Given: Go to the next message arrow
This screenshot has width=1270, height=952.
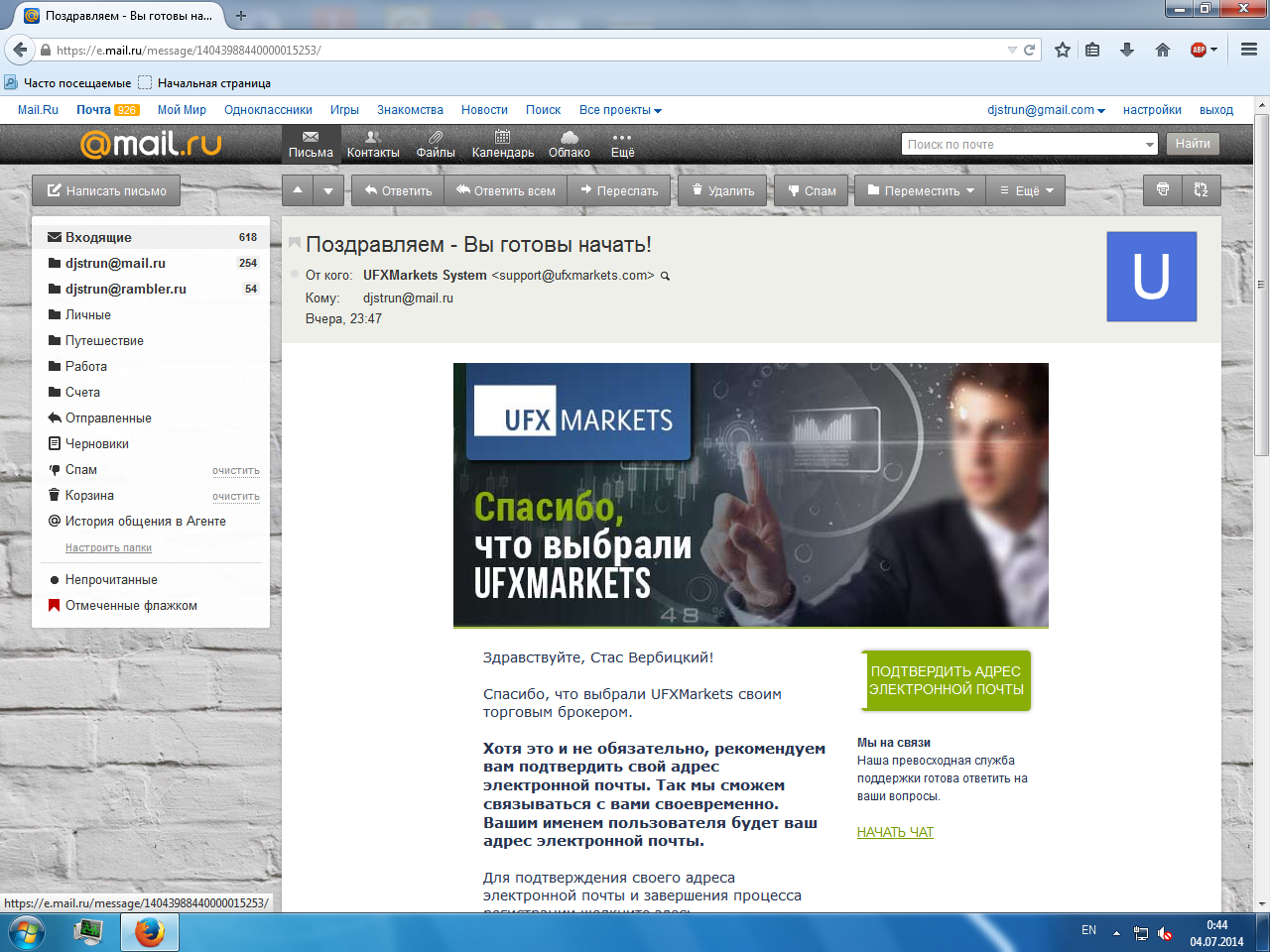Looking at the screenshot, I should click(x=328, y=190).
